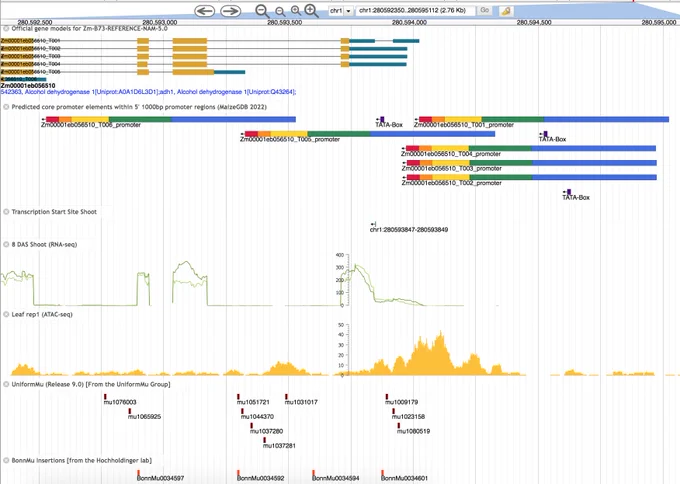Viewport: 680px width, 484px height.
Task: Click the bold Zm00001eb056510 gene name
Action: click(28, 86)
